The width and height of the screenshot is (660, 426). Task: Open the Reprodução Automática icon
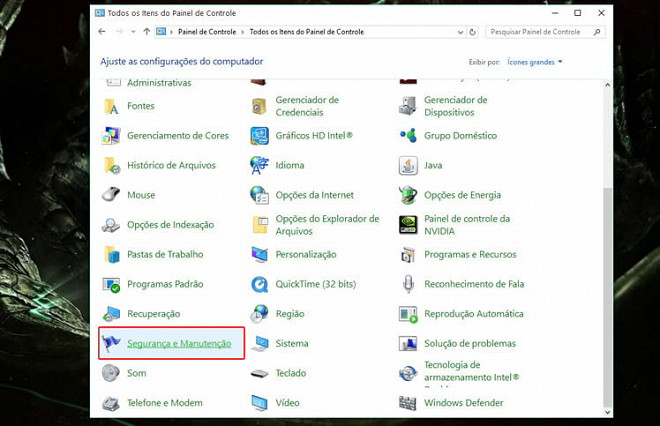click(x=408, y=314)
